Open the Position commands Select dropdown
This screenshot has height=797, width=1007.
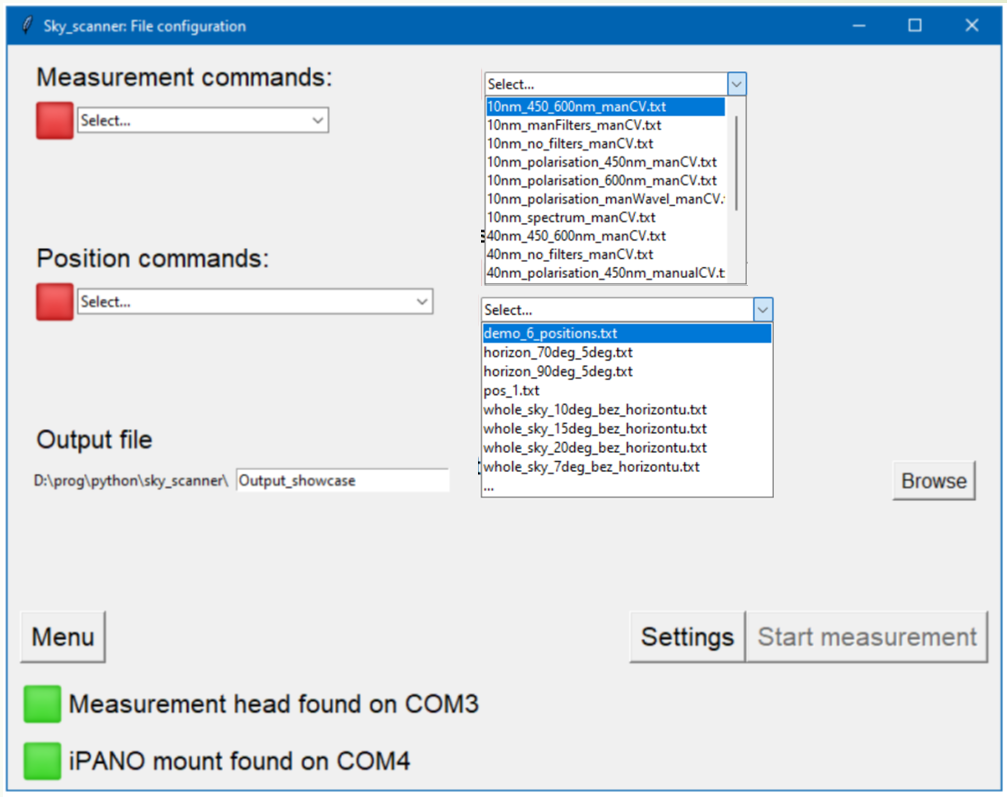(x=255, y=302)
